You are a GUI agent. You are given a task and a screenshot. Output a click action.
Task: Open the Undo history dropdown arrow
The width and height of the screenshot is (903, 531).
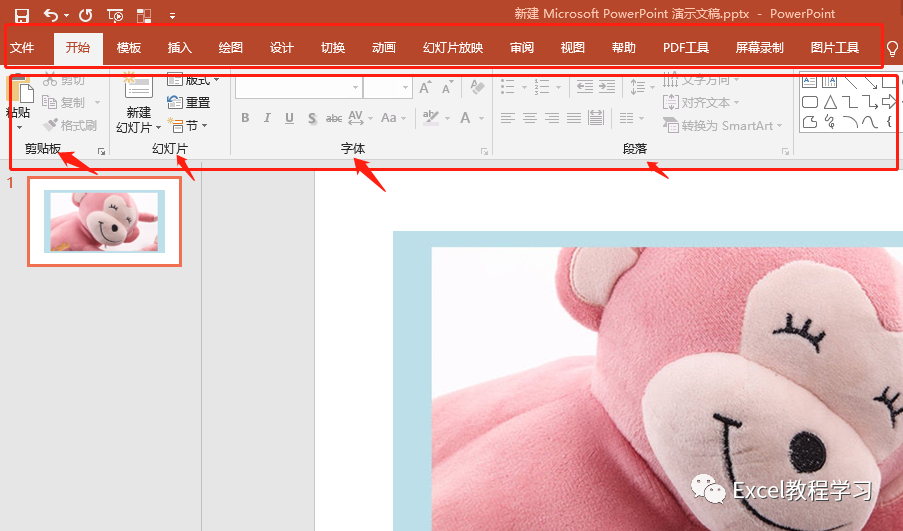point(66,16)
